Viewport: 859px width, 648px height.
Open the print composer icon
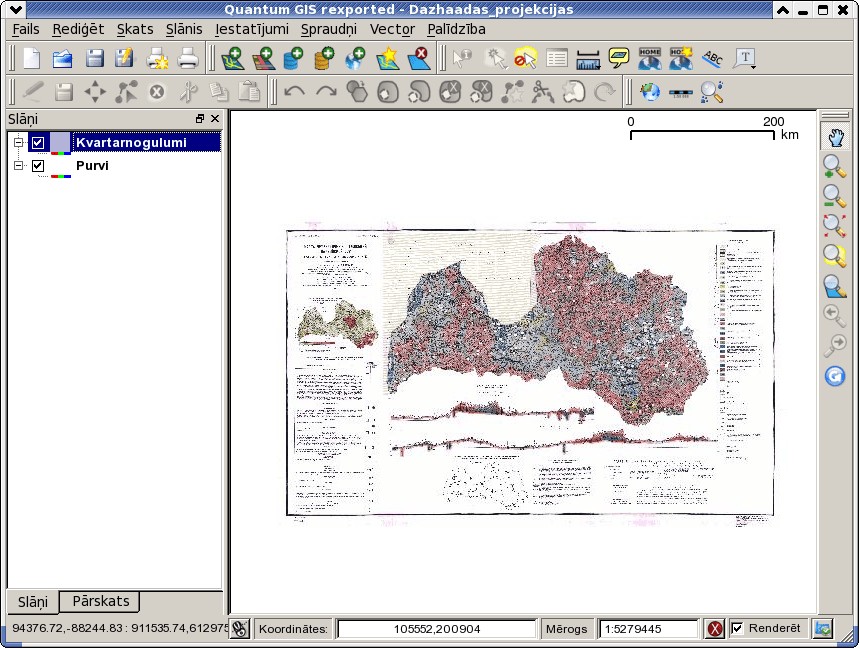tap(157, 58)
